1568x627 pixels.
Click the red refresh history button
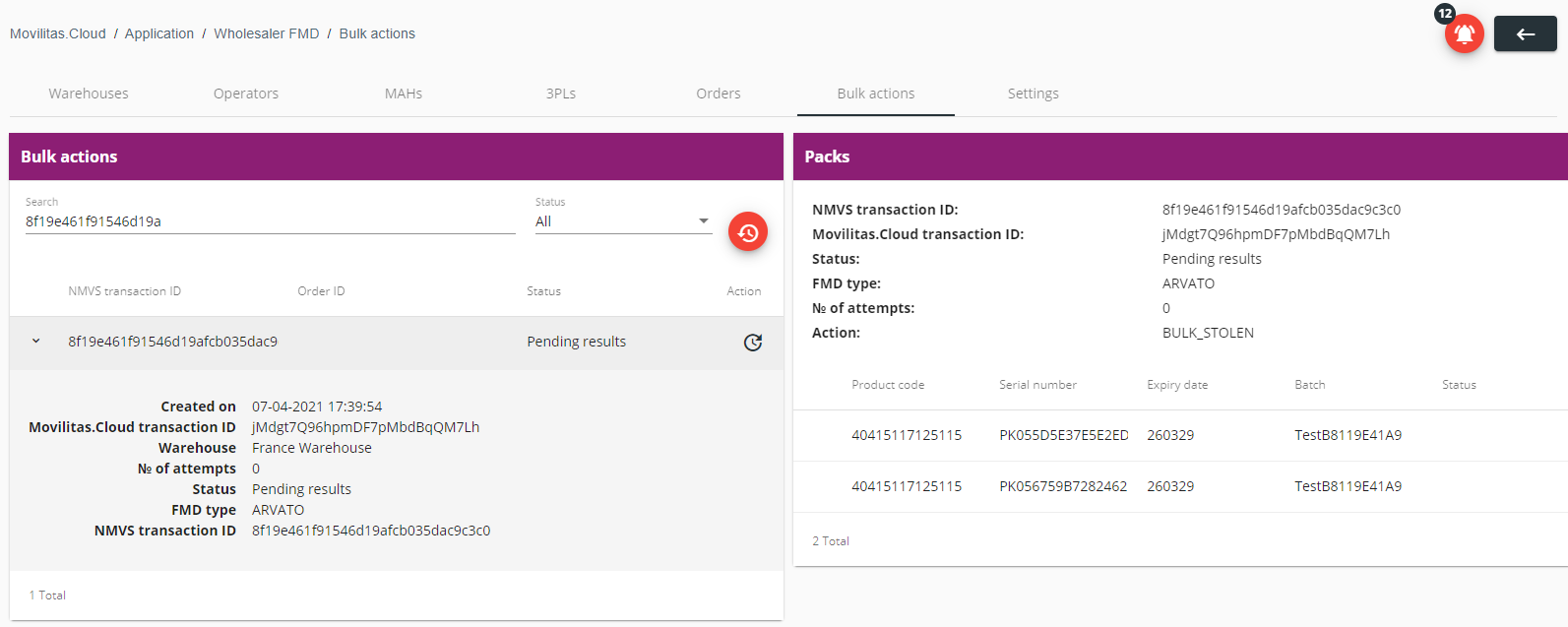748,232
